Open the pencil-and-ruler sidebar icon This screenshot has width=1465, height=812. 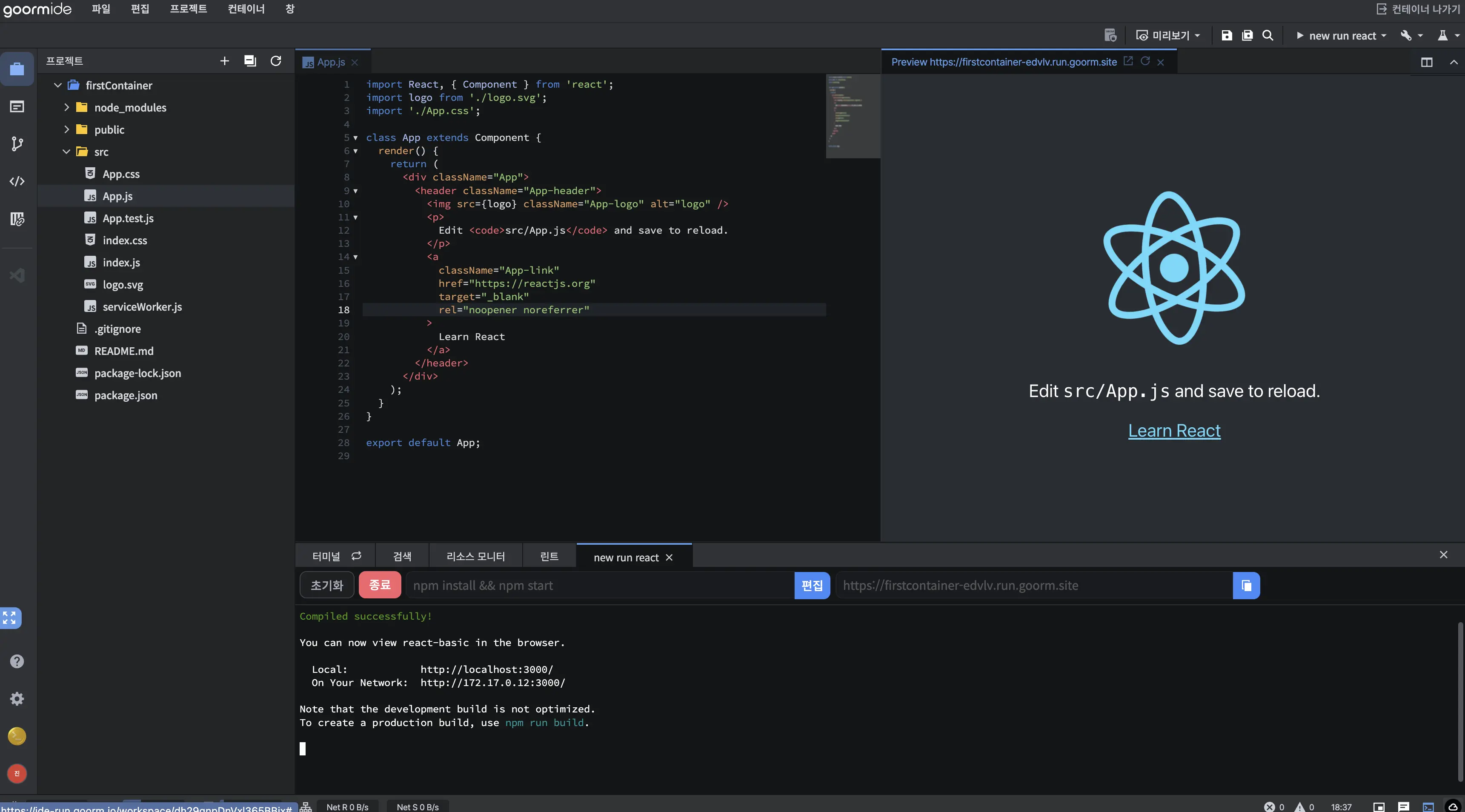point(17,219)
